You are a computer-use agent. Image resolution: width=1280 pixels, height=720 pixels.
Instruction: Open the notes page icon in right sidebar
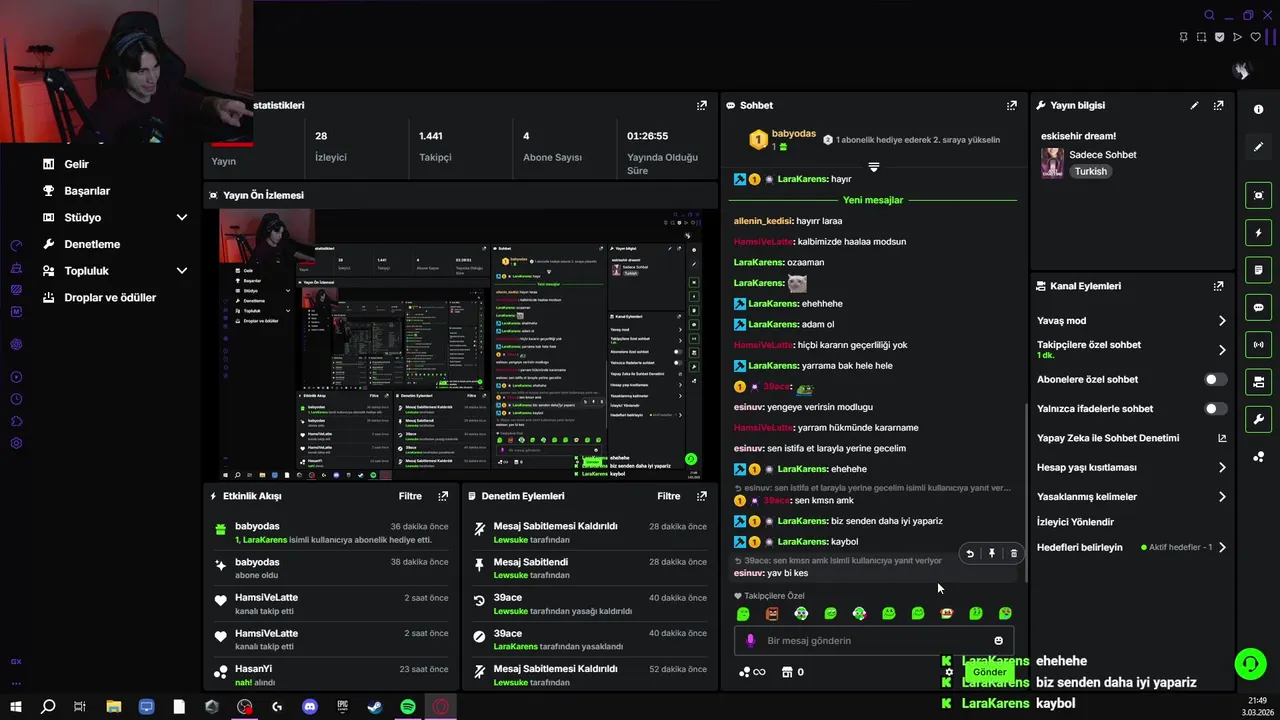(x=1258, y=270)
